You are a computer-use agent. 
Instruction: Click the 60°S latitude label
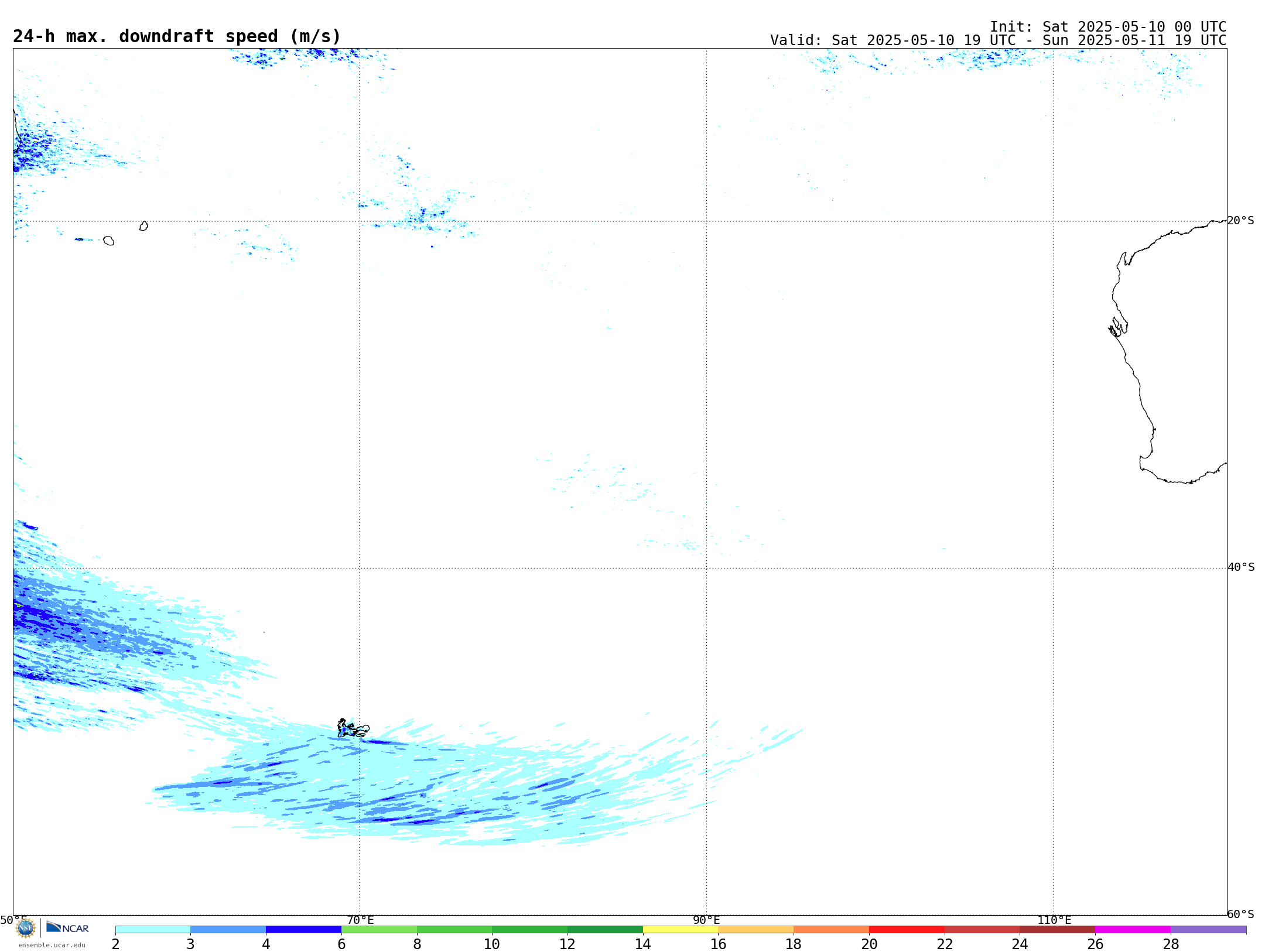tap(1240, 914)
